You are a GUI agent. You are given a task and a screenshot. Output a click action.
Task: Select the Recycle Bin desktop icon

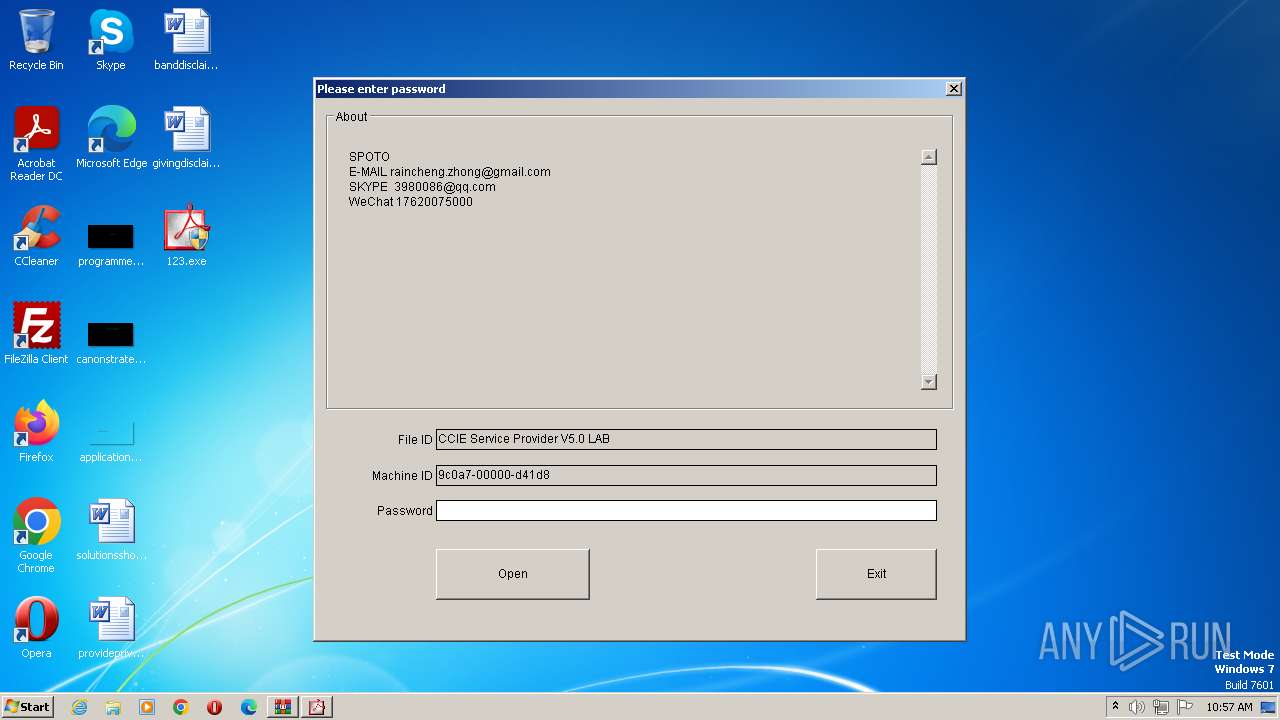point(36,40)
